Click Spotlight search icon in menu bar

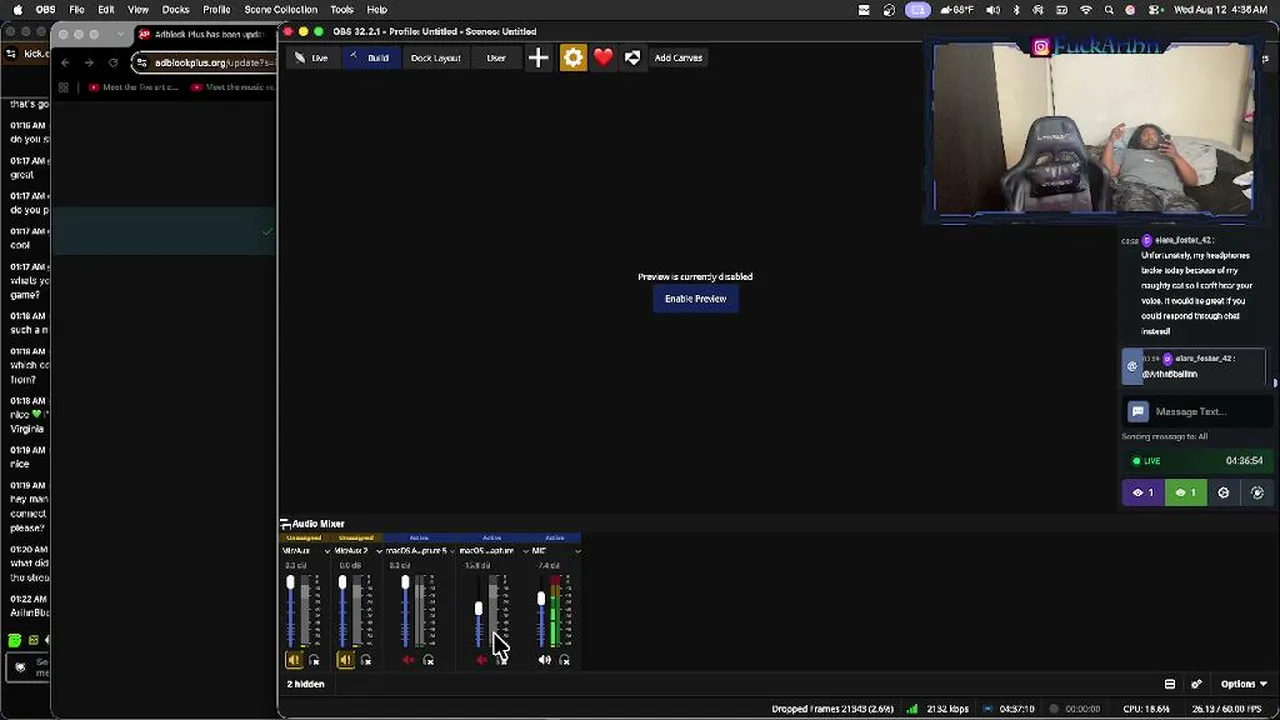pos(1108,10)
